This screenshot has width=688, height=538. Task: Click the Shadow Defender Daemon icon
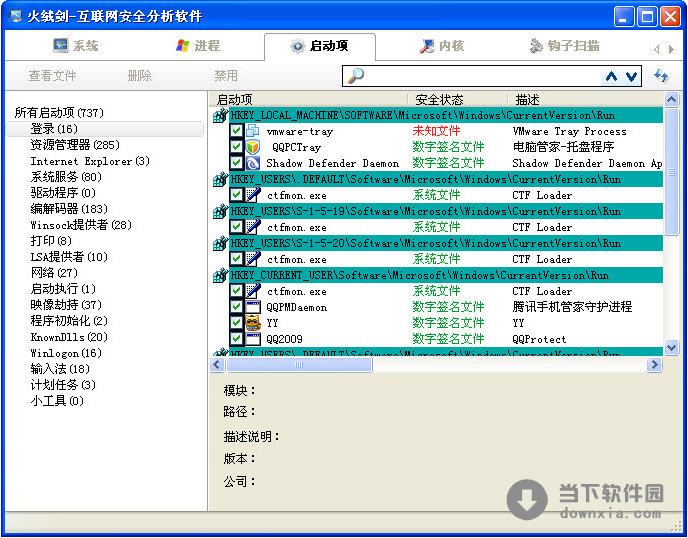[x=253, y=163]
